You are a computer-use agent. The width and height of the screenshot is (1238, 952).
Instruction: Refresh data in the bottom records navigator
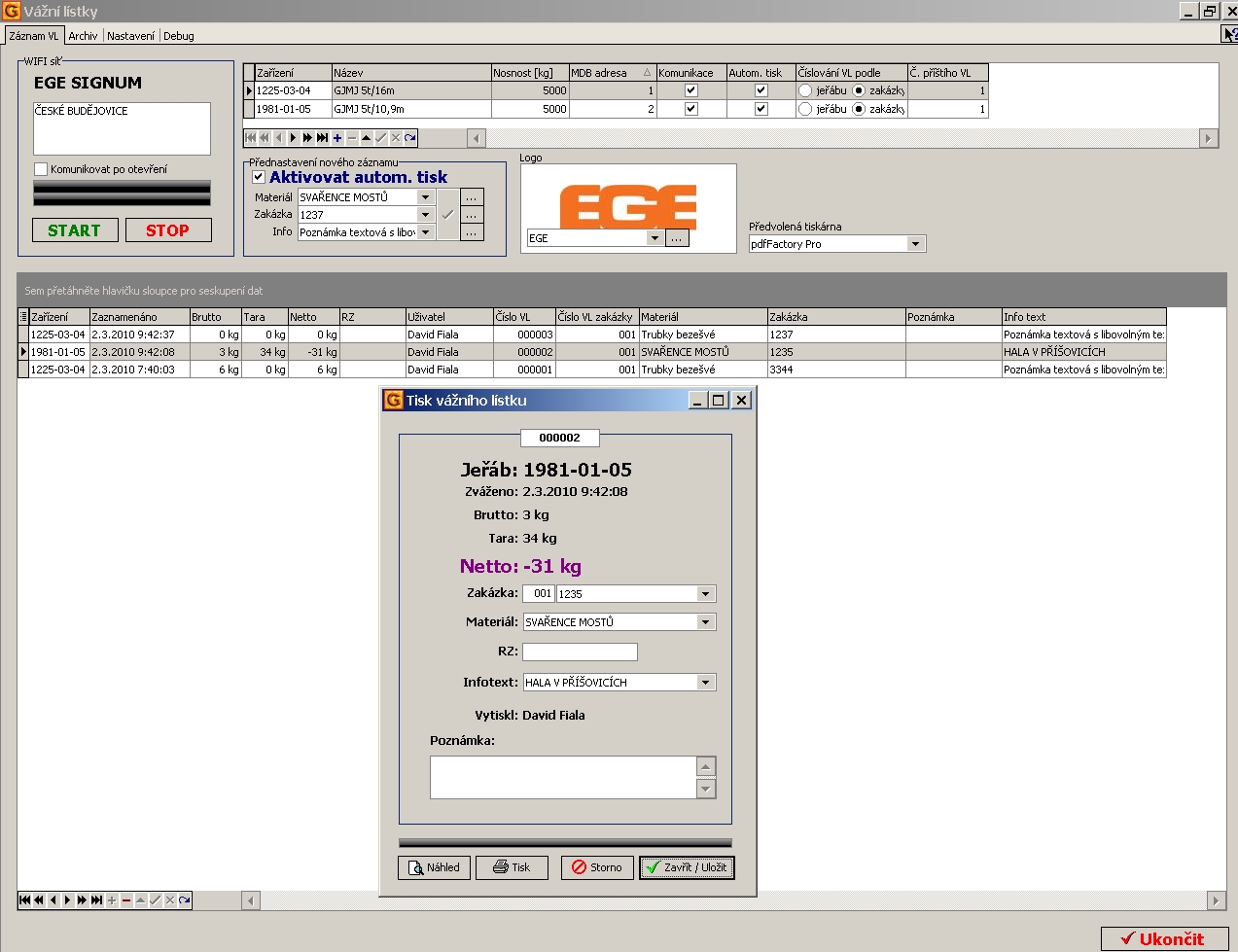[185, 900]
